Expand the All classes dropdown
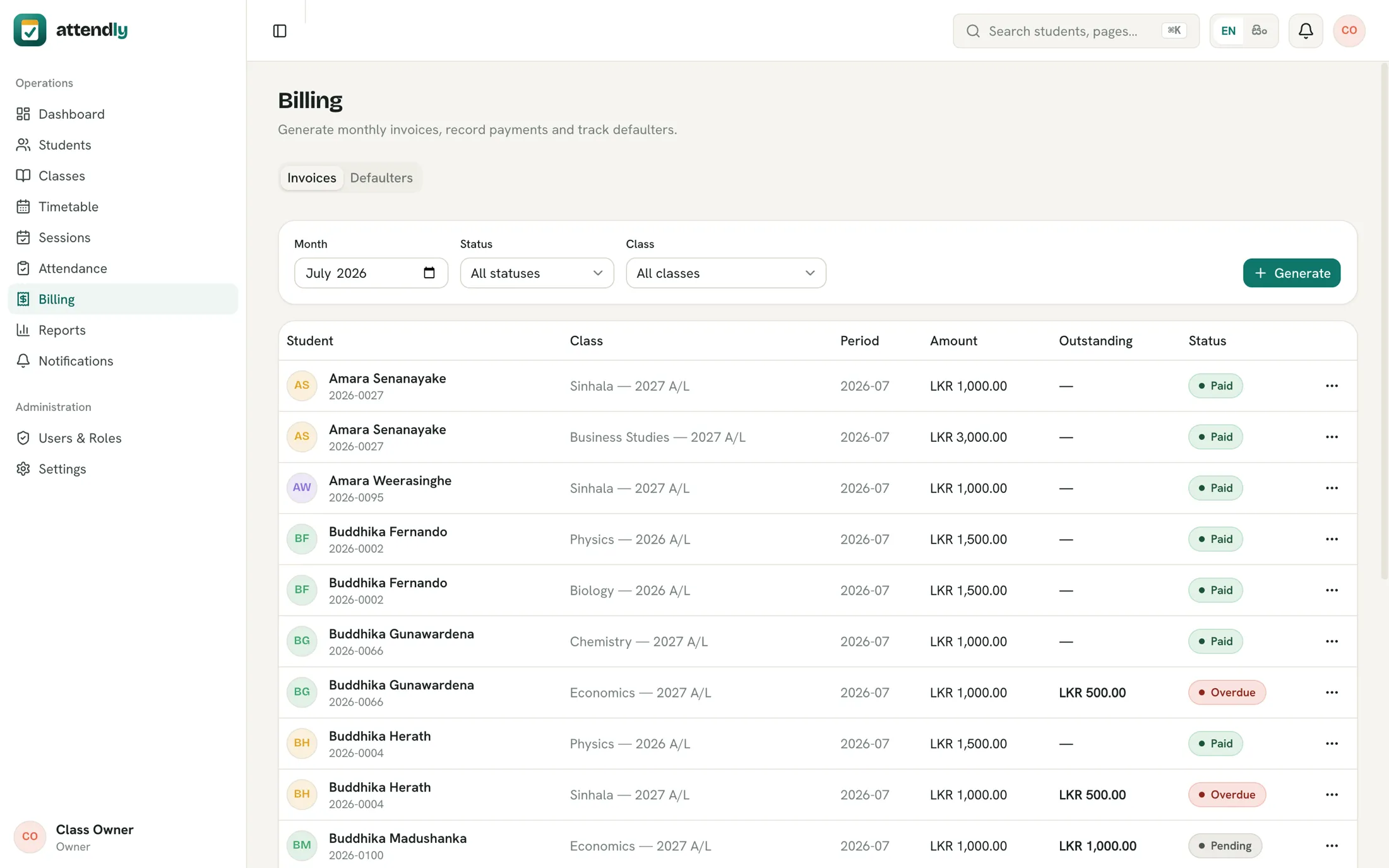Viewport: 1389px width, 868px height. tap(725, 273)
